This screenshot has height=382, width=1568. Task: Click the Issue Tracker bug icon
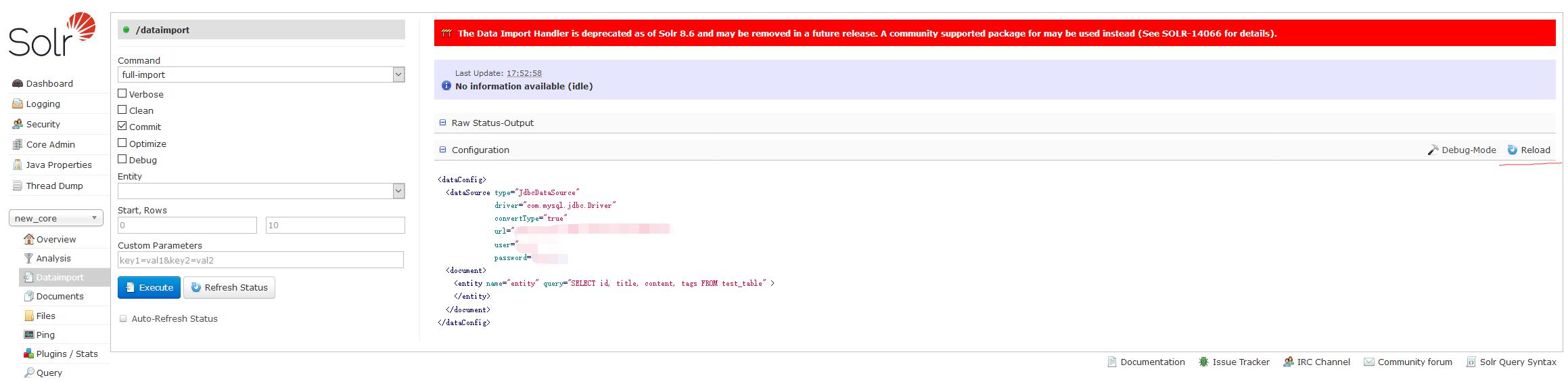click(1203, 362)
